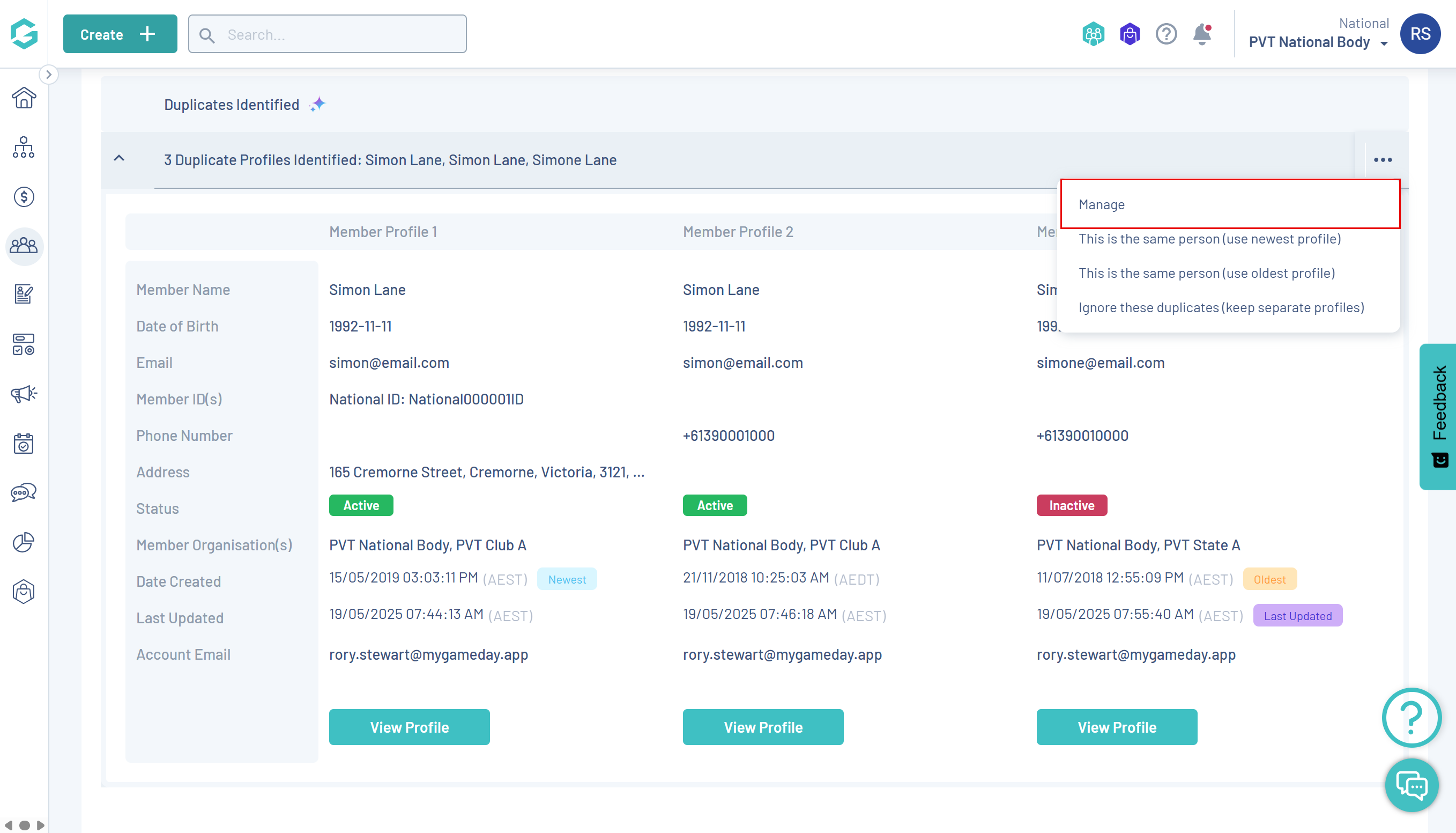
Task: Click the Create button
Action: pos(120,34)
